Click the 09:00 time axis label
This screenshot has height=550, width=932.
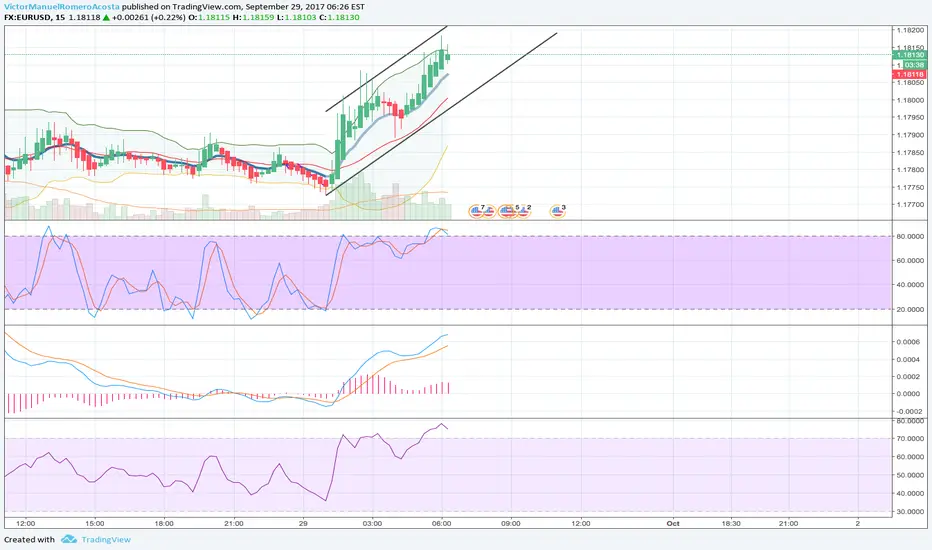(x=511, y=524)
